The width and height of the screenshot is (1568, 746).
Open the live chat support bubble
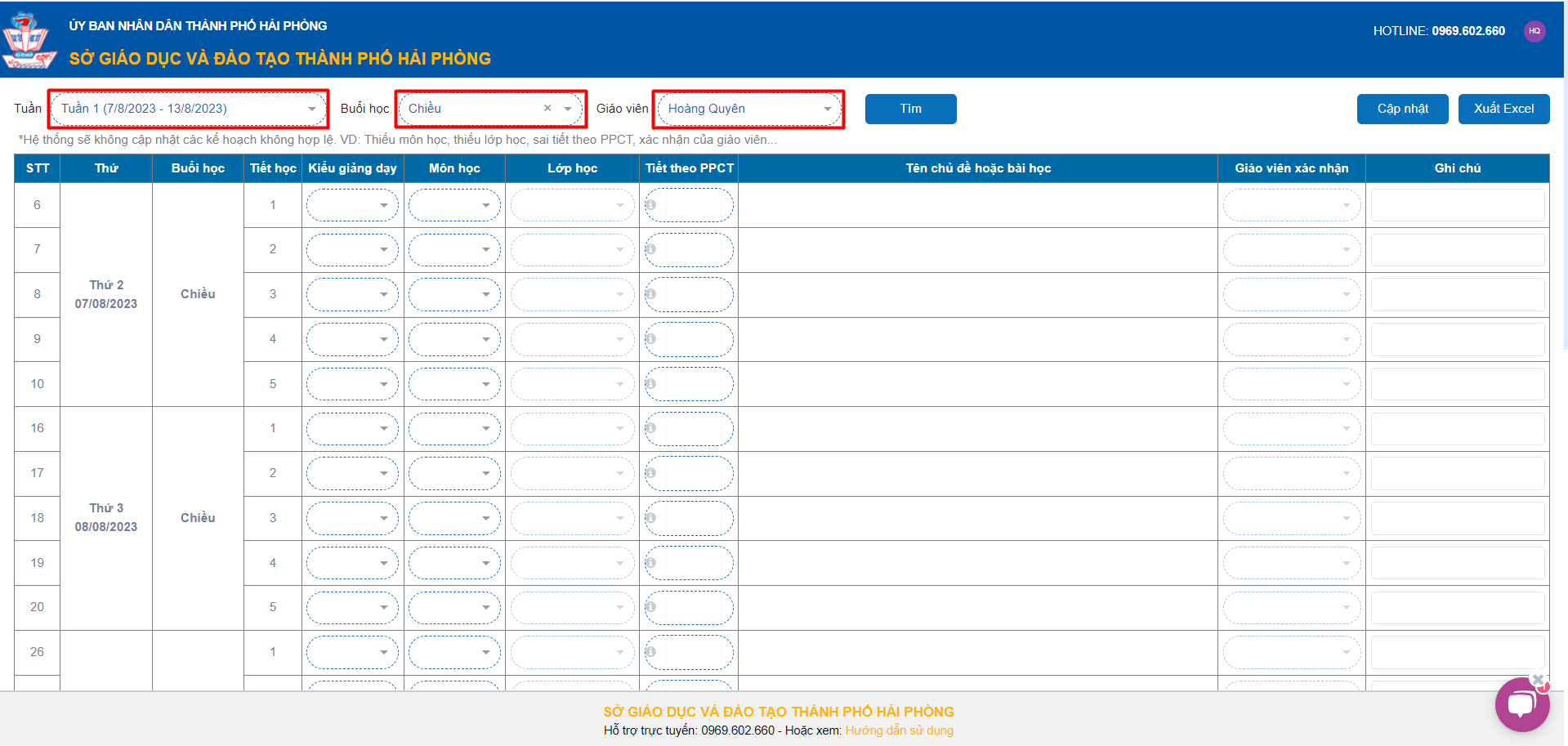click(1521, 704)
